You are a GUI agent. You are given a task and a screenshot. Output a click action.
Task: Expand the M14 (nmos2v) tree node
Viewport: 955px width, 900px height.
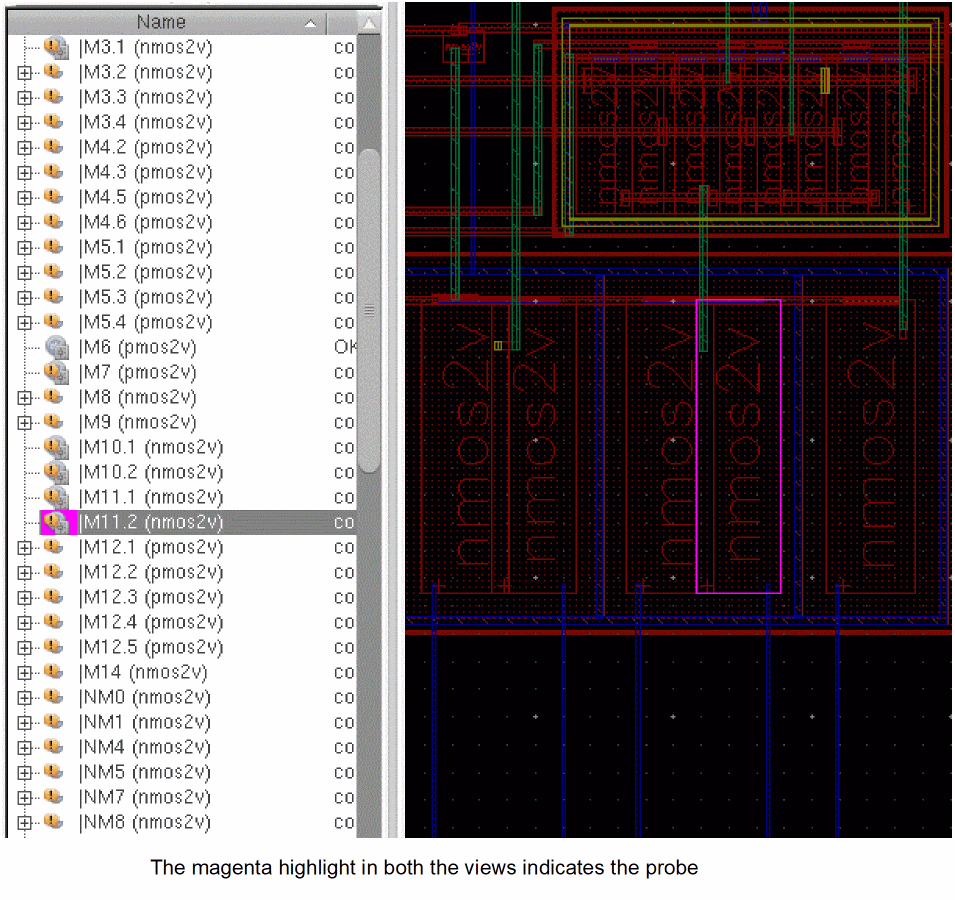25,672
